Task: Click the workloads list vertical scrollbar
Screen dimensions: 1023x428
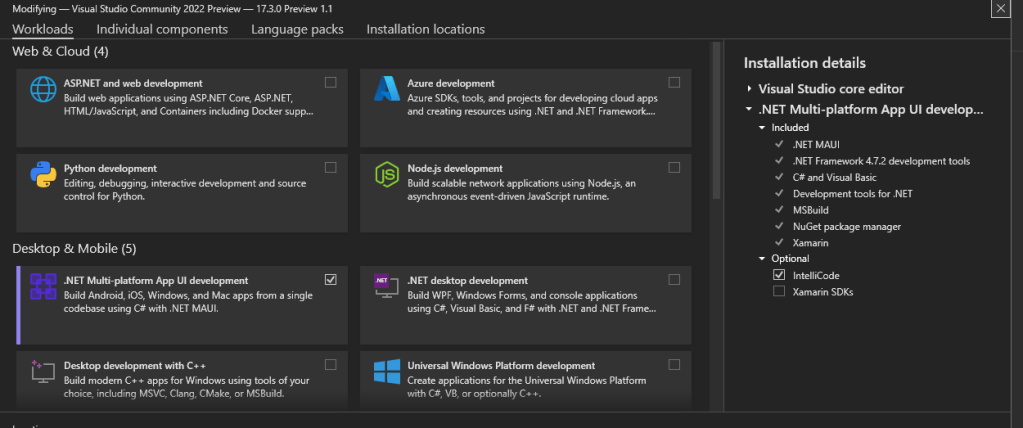Action: 715,120
